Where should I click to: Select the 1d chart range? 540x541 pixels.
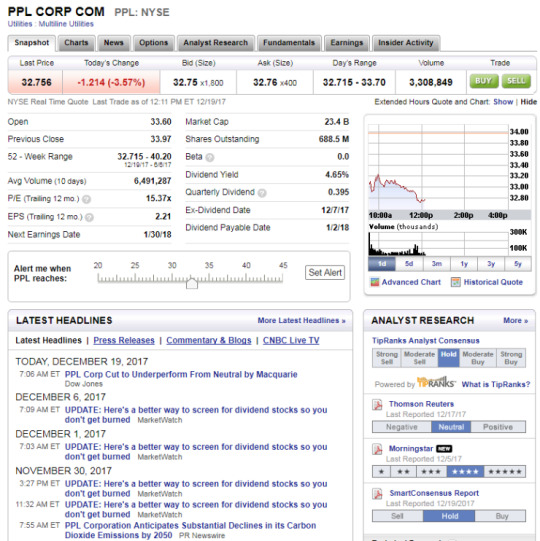coord(382,264)
